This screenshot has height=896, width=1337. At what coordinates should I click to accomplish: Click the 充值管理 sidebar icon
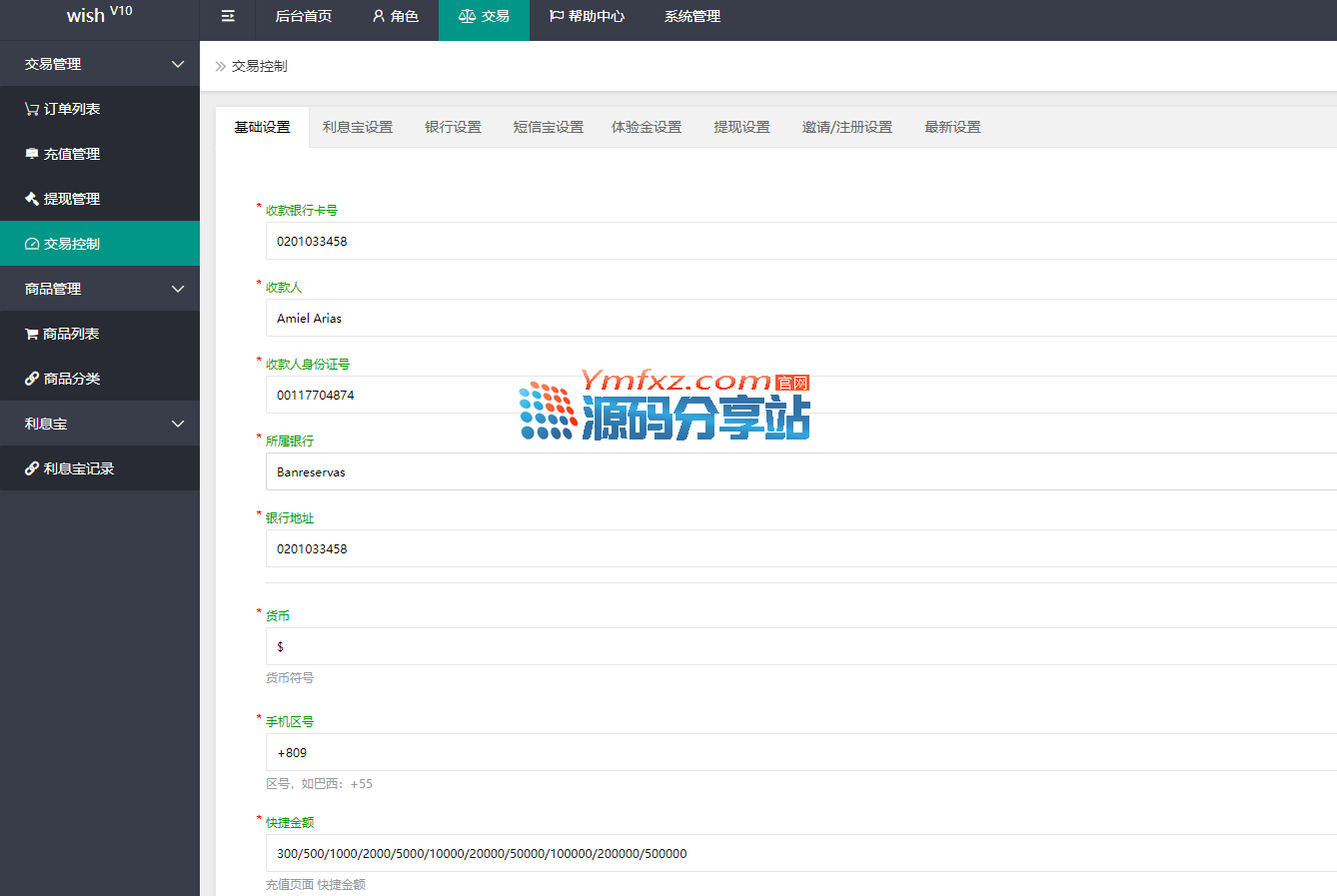[x=32, y=154]
